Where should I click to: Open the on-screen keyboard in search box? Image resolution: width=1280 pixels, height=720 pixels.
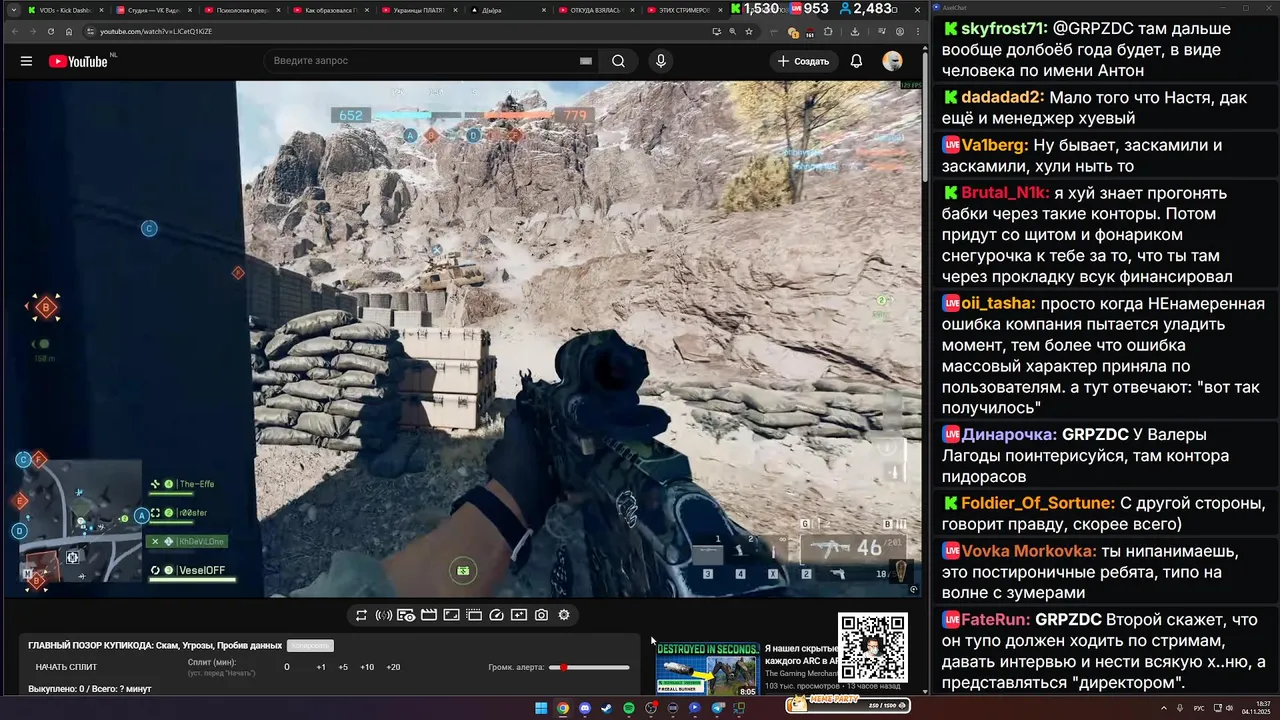pos(586,61)
